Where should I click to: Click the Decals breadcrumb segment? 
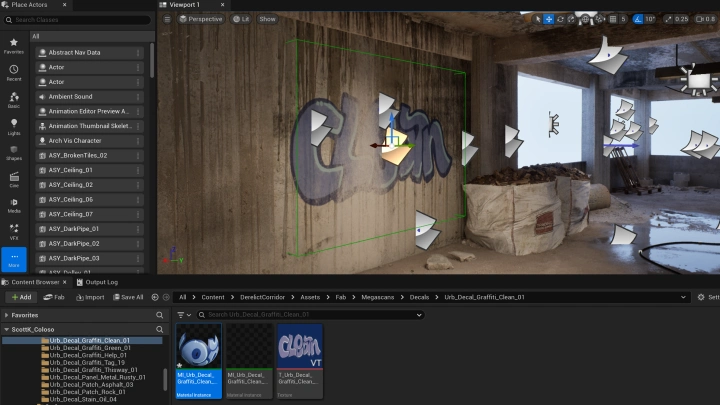coord(419,297)
